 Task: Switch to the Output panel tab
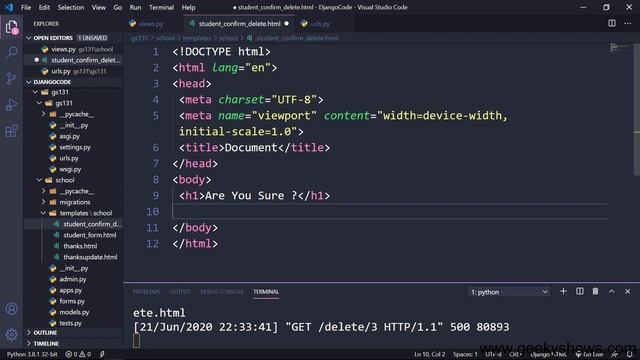180,292
